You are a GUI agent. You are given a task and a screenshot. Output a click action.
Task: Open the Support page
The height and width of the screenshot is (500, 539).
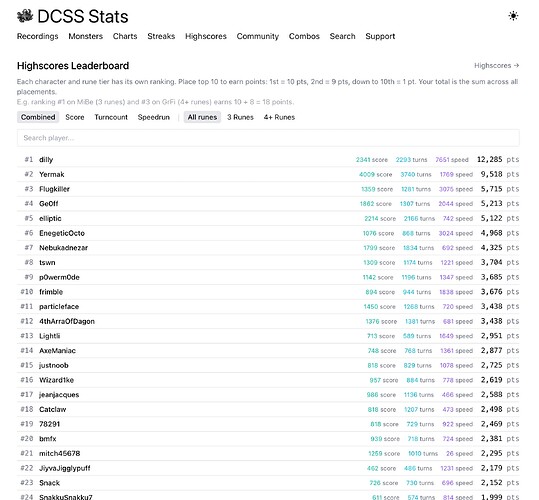pos(380,36)
